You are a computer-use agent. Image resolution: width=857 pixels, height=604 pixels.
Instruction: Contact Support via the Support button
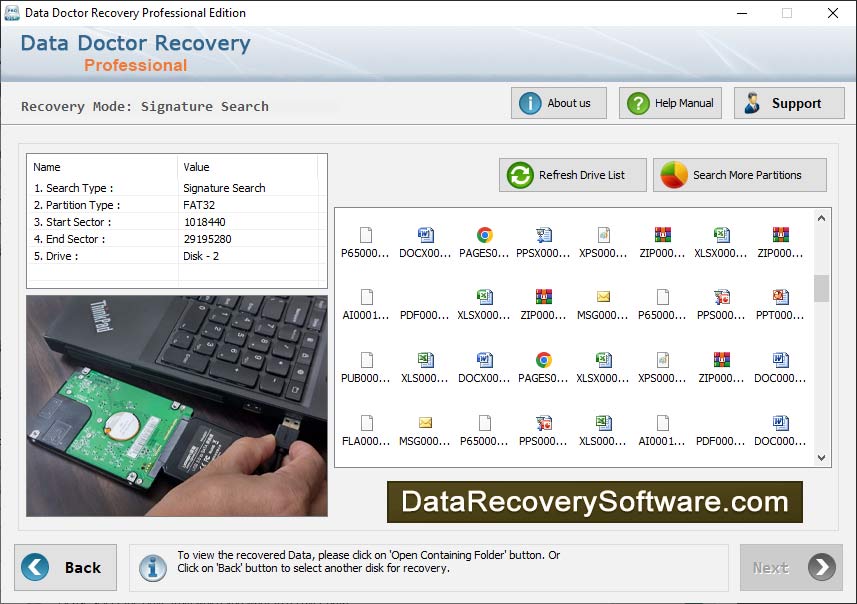[x=789, y=102]
